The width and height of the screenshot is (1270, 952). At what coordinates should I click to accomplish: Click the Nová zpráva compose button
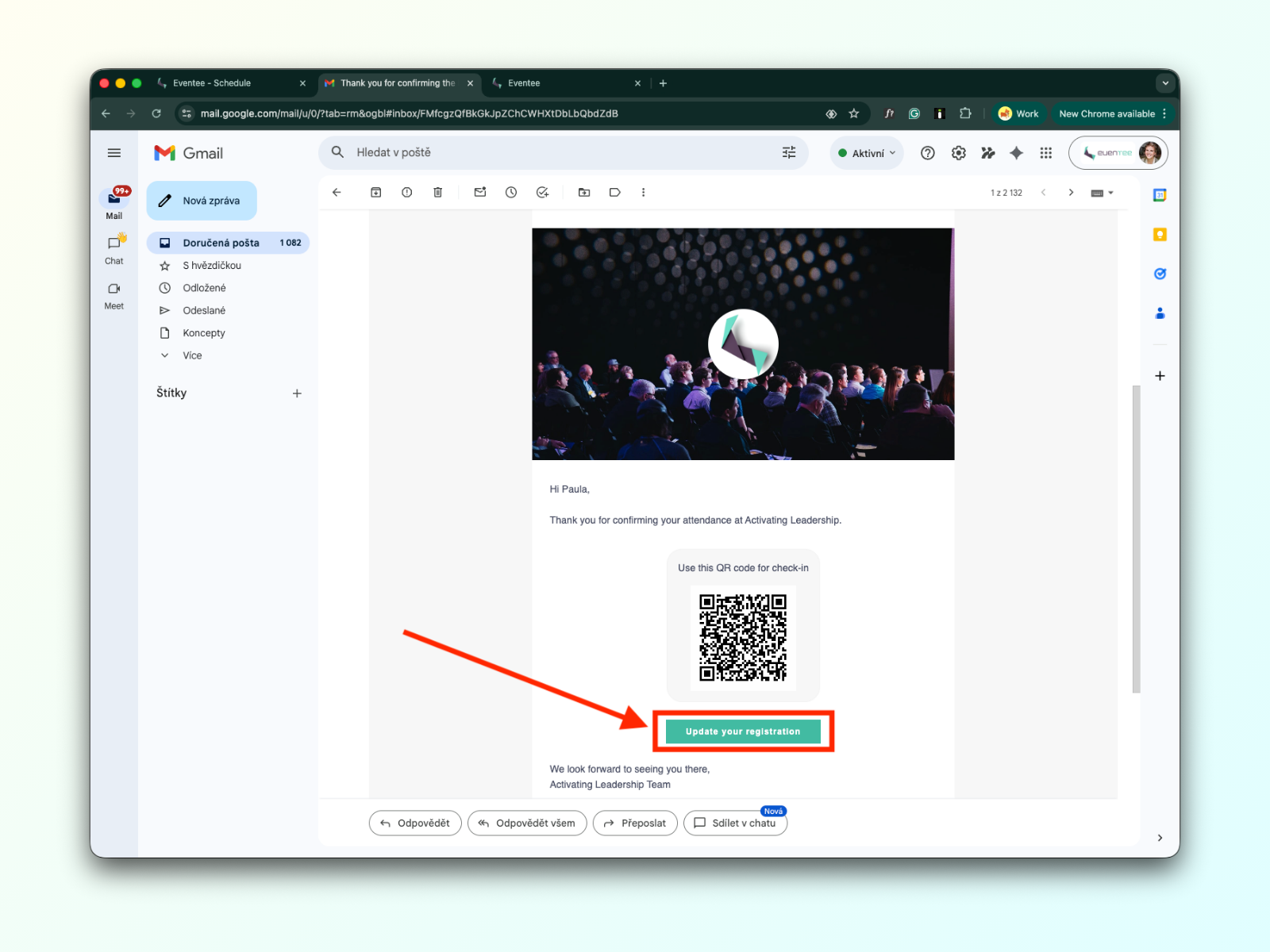(x=202, y=201)
